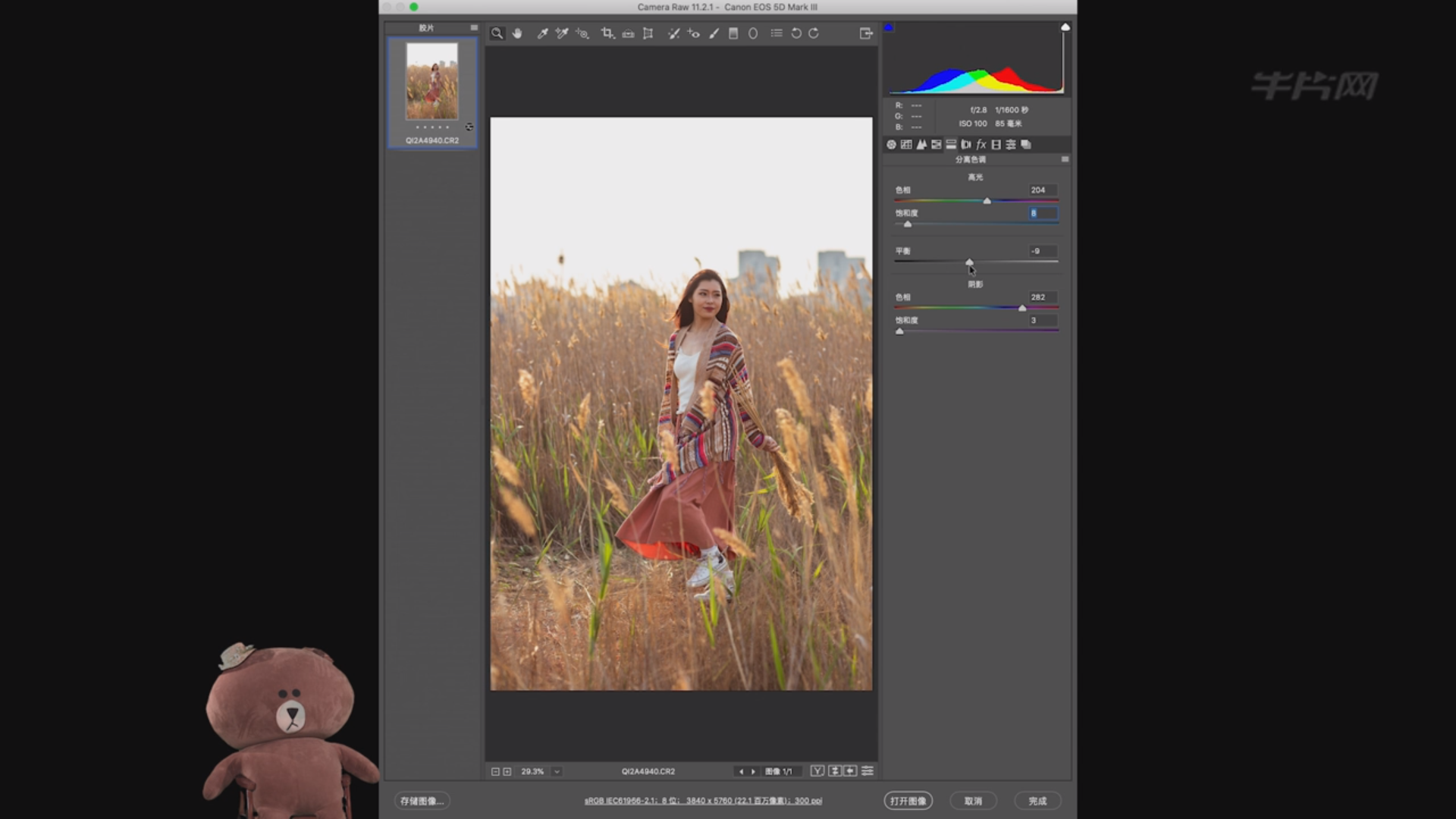This screenshot has height=819, width=1456.
Task: Click the 打开图像 open image button
Action: (908, 801)
